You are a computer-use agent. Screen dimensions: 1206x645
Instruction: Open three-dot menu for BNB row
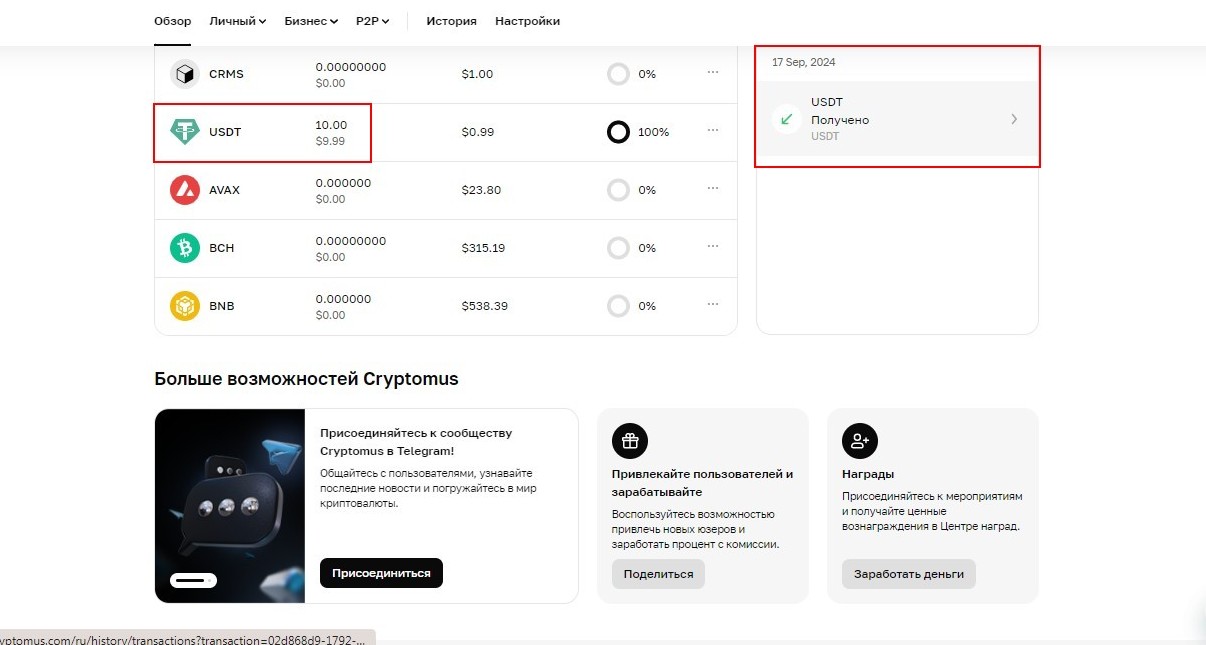click(713, 304)
